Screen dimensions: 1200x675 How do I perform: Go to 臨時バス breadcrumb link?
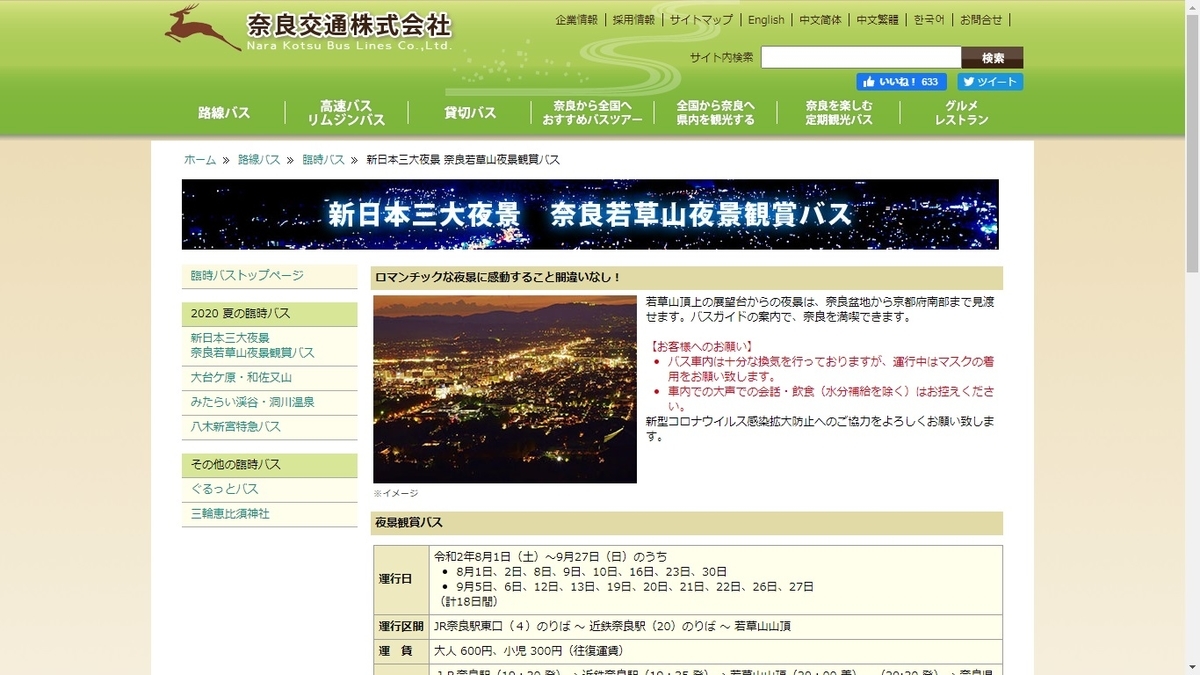click(323, 160)
